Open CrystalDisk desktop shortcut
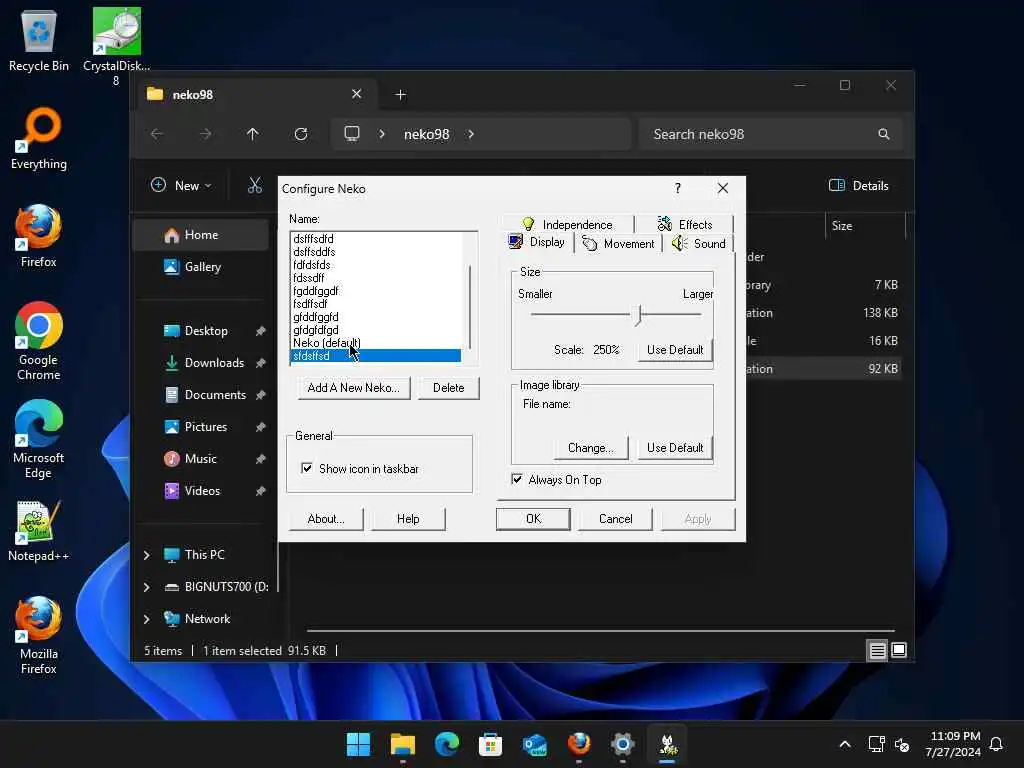Screen dimensions: 1024x768 tap(116, 47)
